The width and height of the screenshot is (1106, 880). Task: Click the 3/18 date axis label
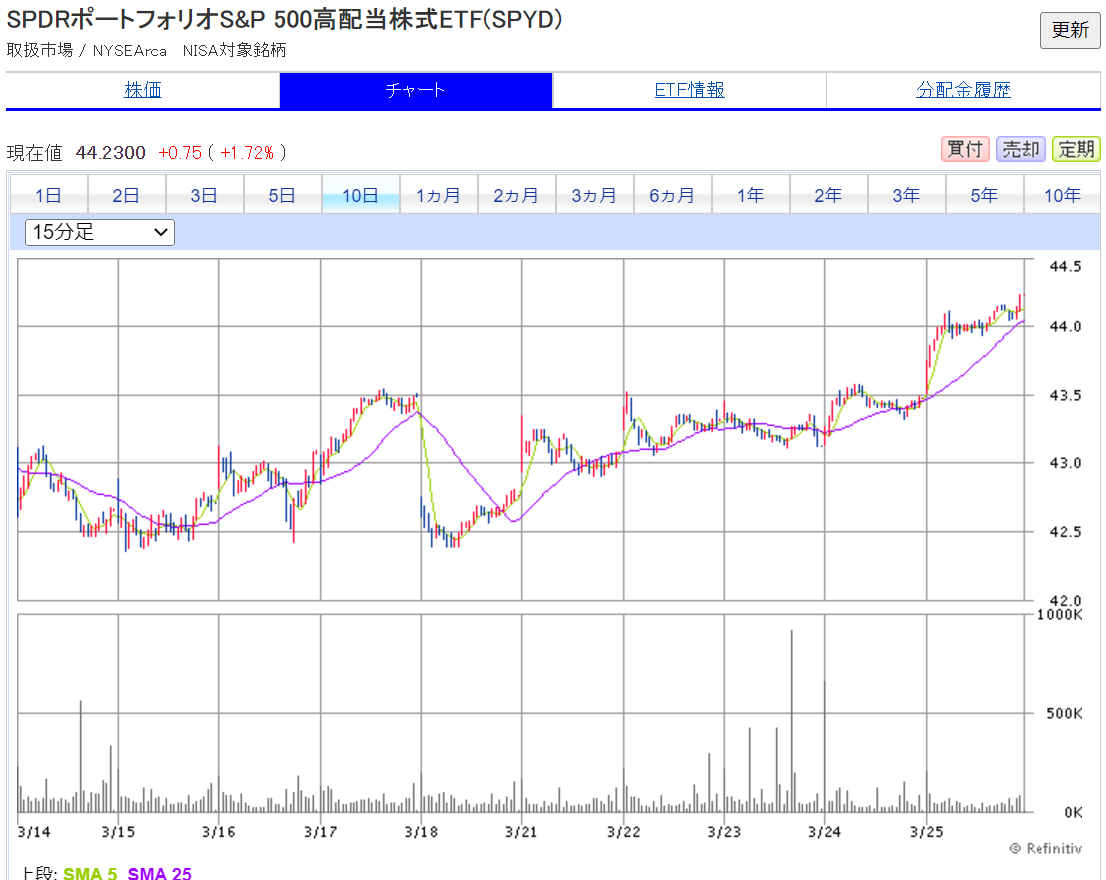pos(421,832)
